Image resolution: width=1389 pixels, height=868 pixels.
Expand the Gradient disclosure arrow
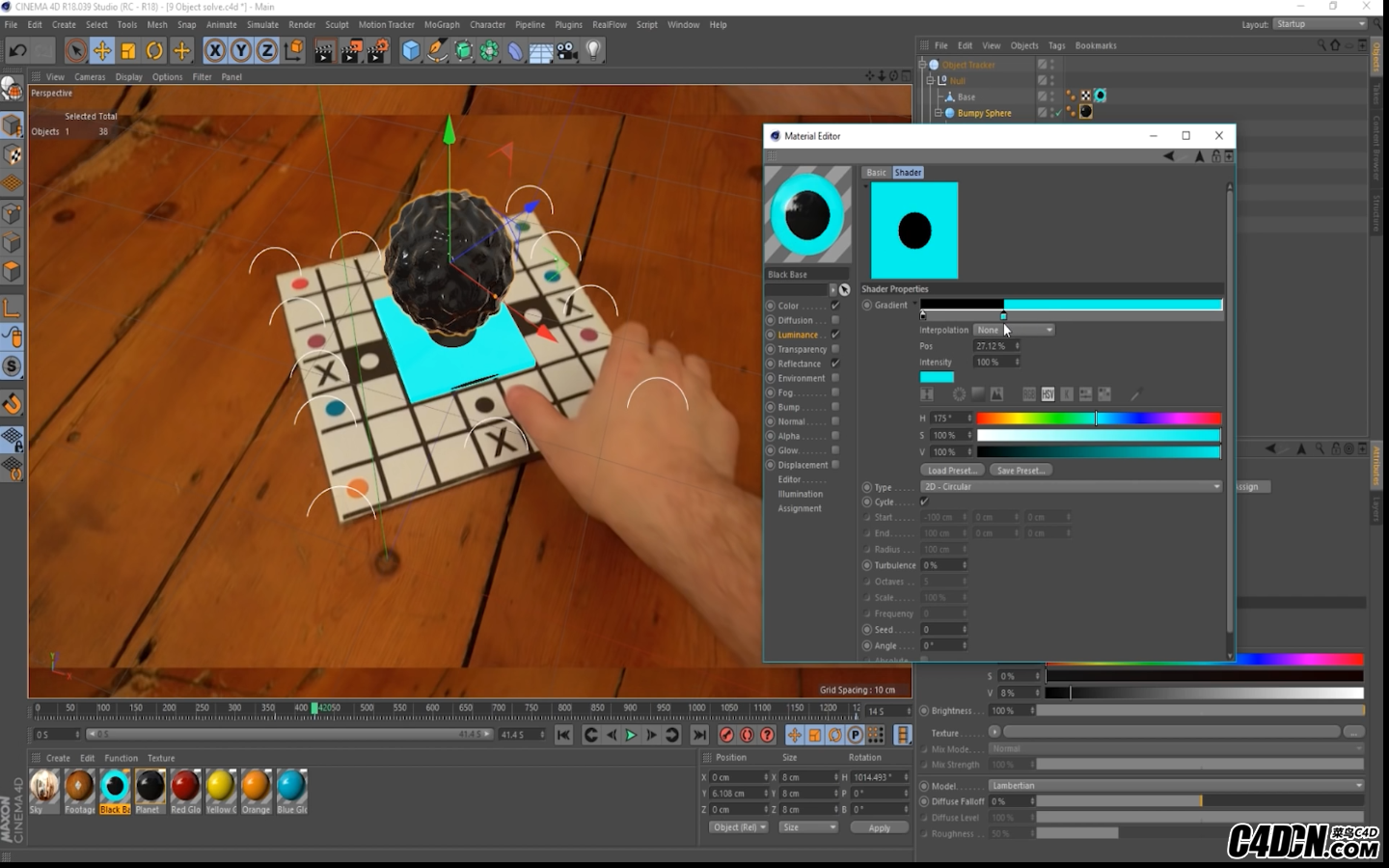[914, 305]
